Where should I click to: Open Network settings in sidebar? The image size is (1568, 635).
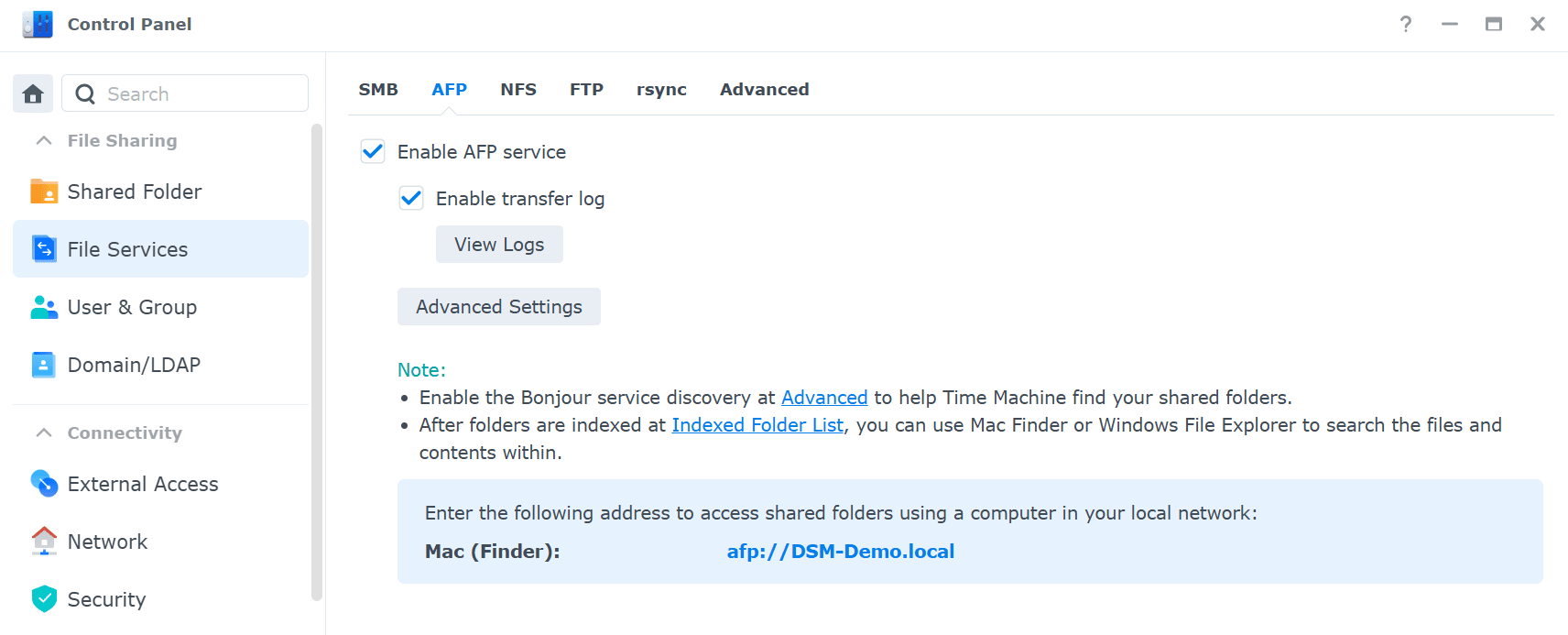[160, 542]
